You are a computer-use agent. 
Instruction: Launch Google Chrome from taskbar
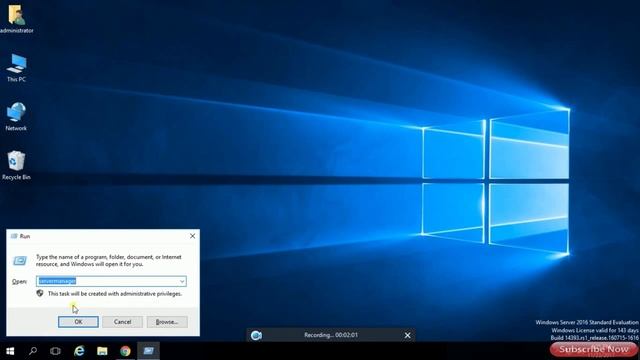tap(125, 351)
